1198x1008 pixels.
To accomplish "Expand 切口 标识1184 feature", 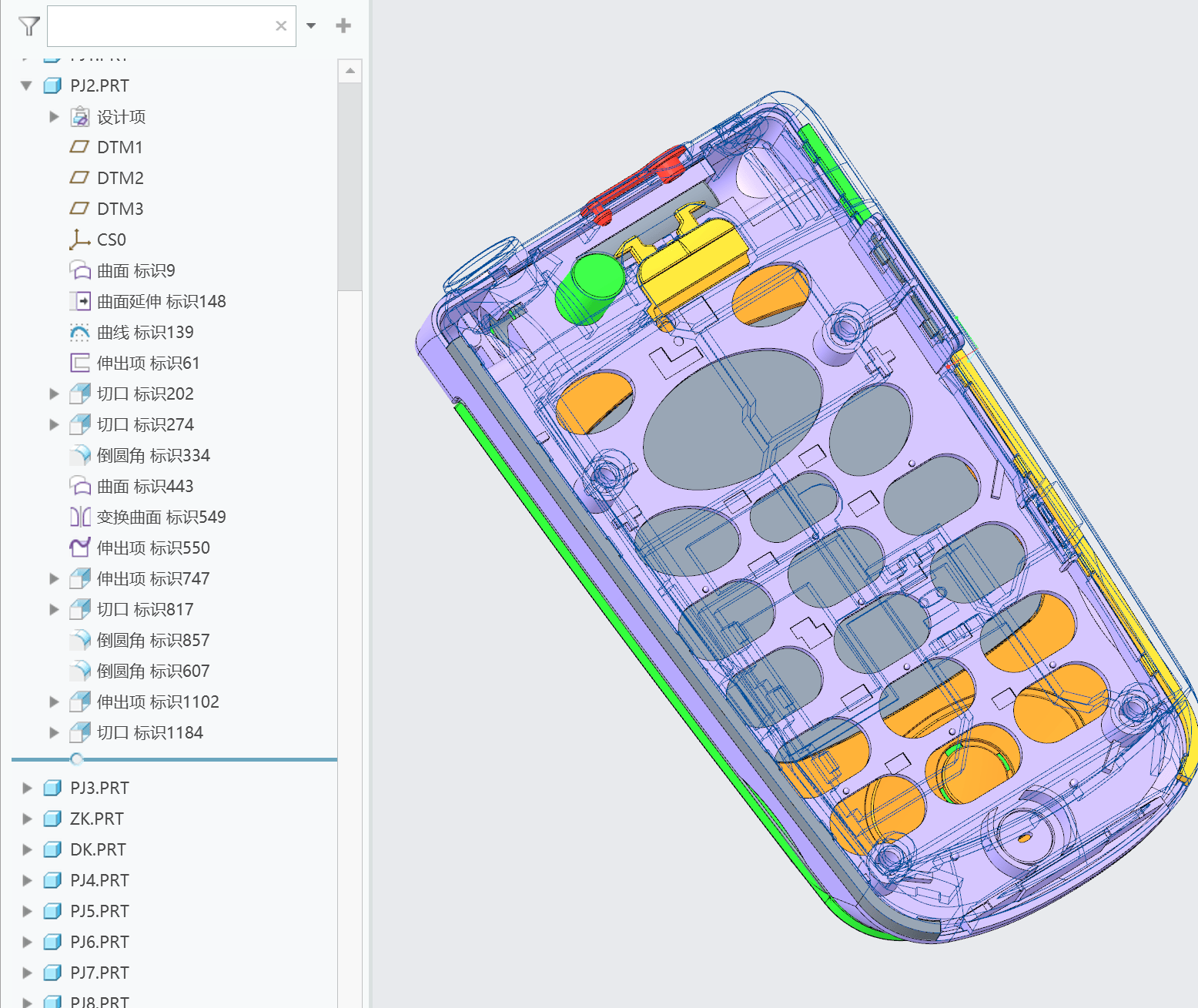I will tap(54, 732).
